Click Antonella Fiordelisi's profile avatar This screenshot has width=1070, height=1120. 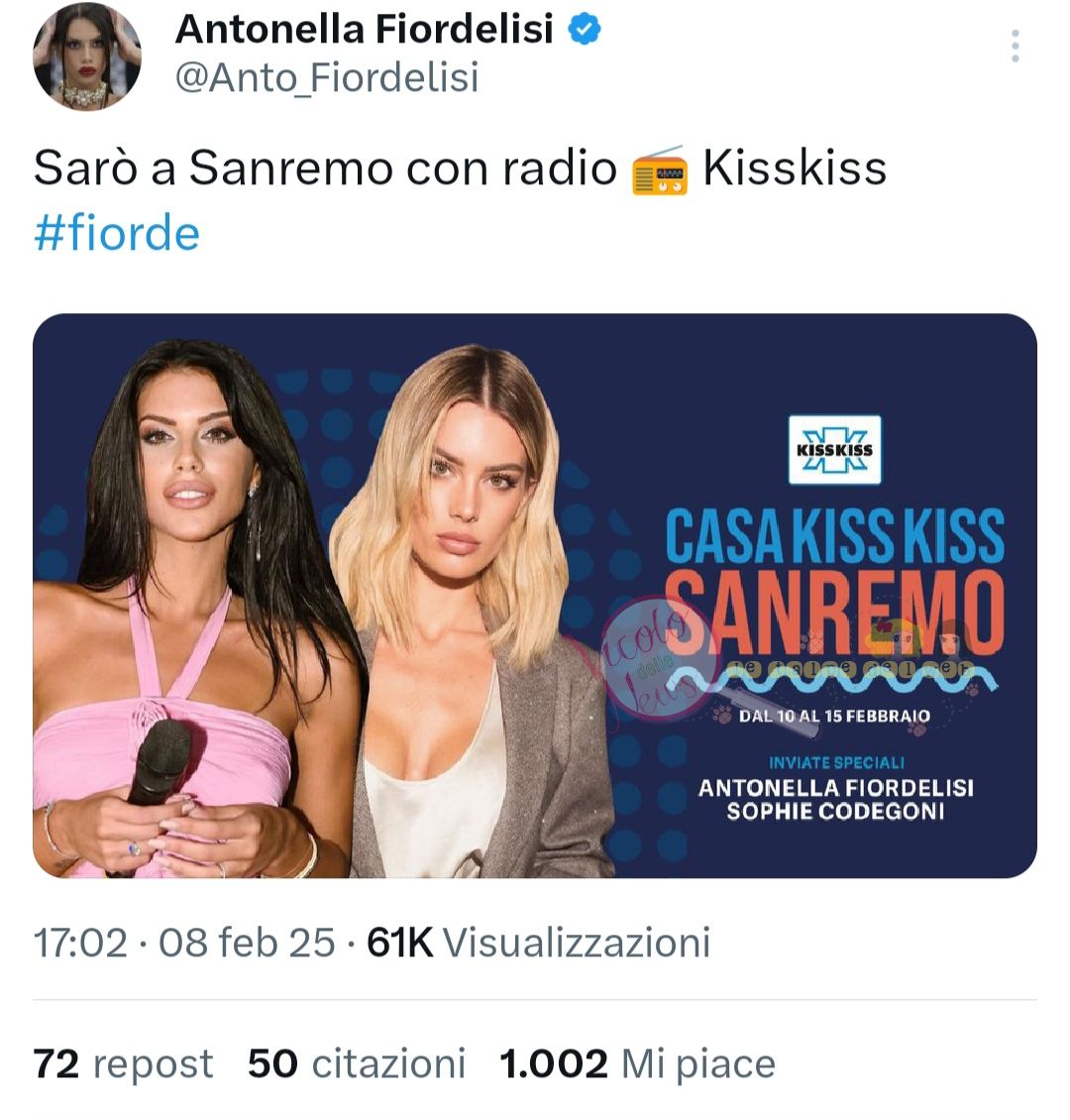point(86,56)
